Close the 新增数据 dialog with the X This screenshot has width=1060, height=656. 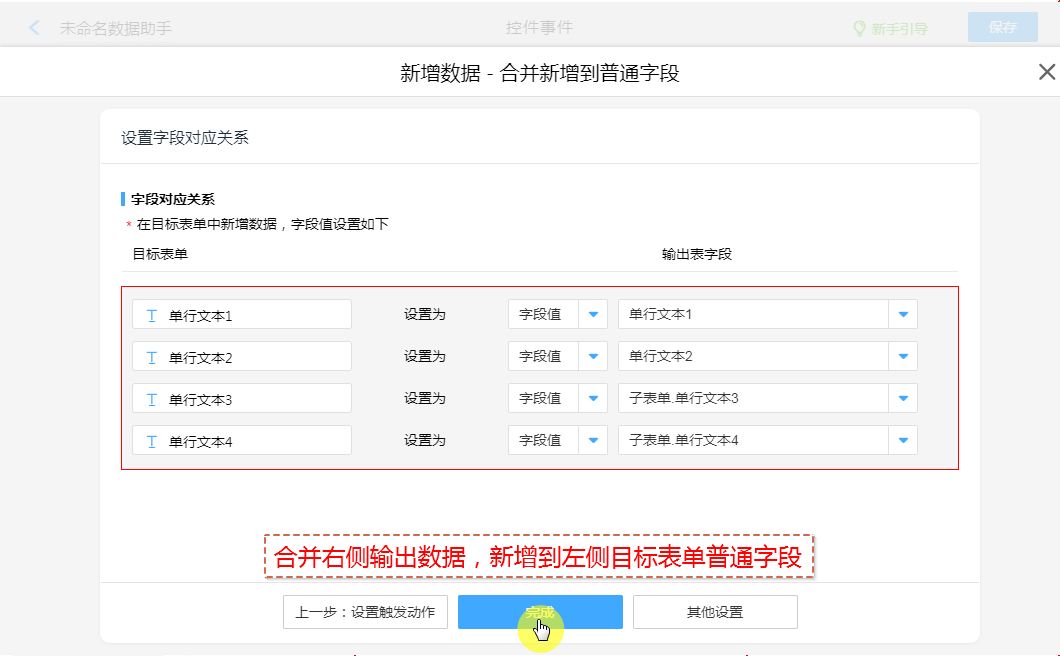pyautogui.click(x=1046, y=72)
